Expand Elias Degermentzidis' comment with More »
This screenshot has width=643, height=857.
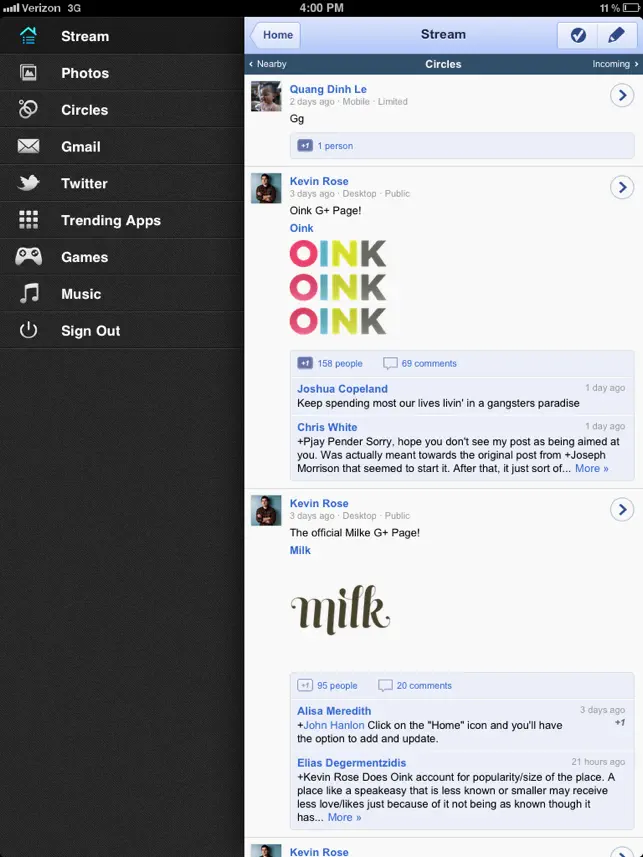344,818
